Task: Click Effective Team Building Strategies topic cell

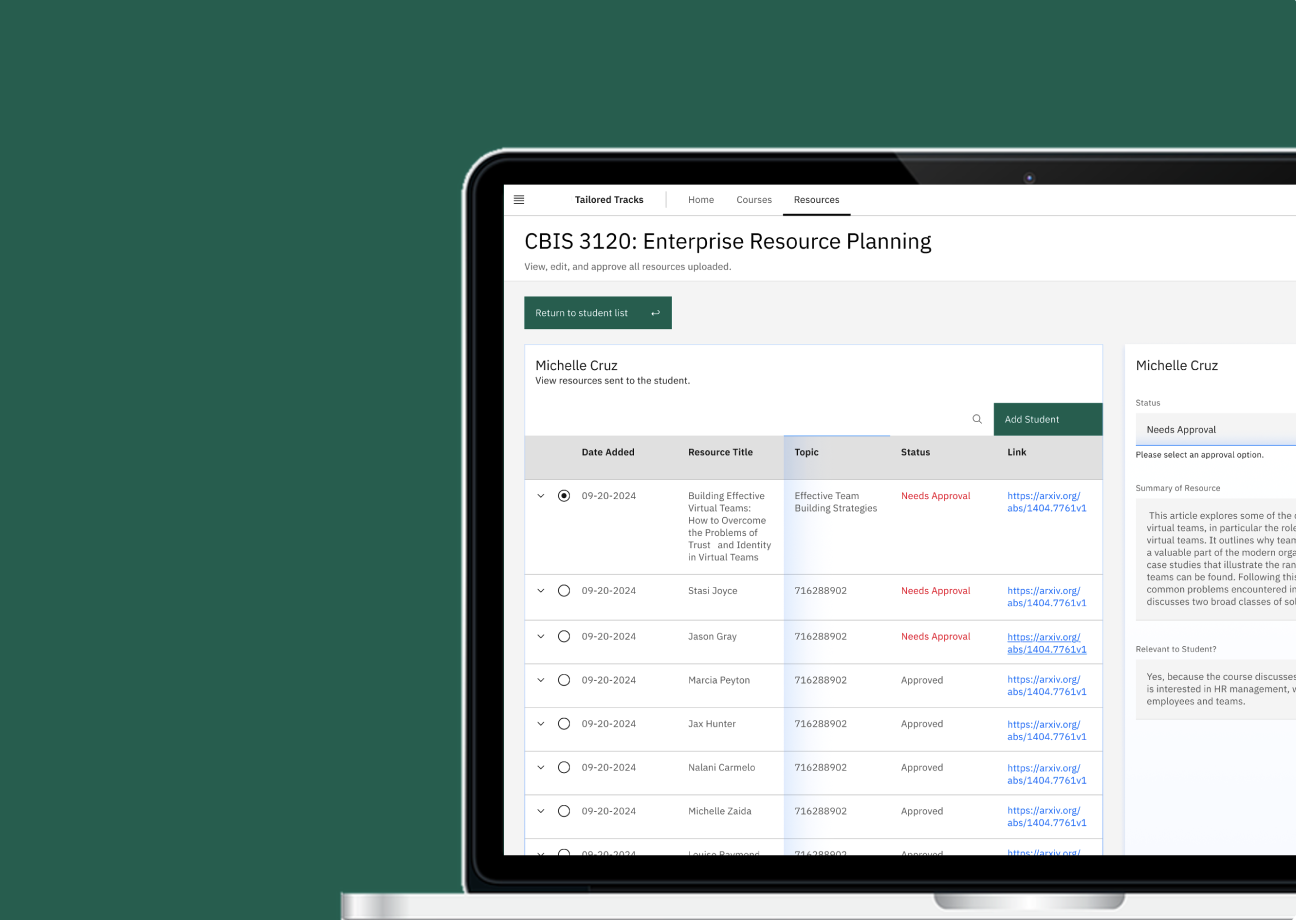Action: pos(836,502)
